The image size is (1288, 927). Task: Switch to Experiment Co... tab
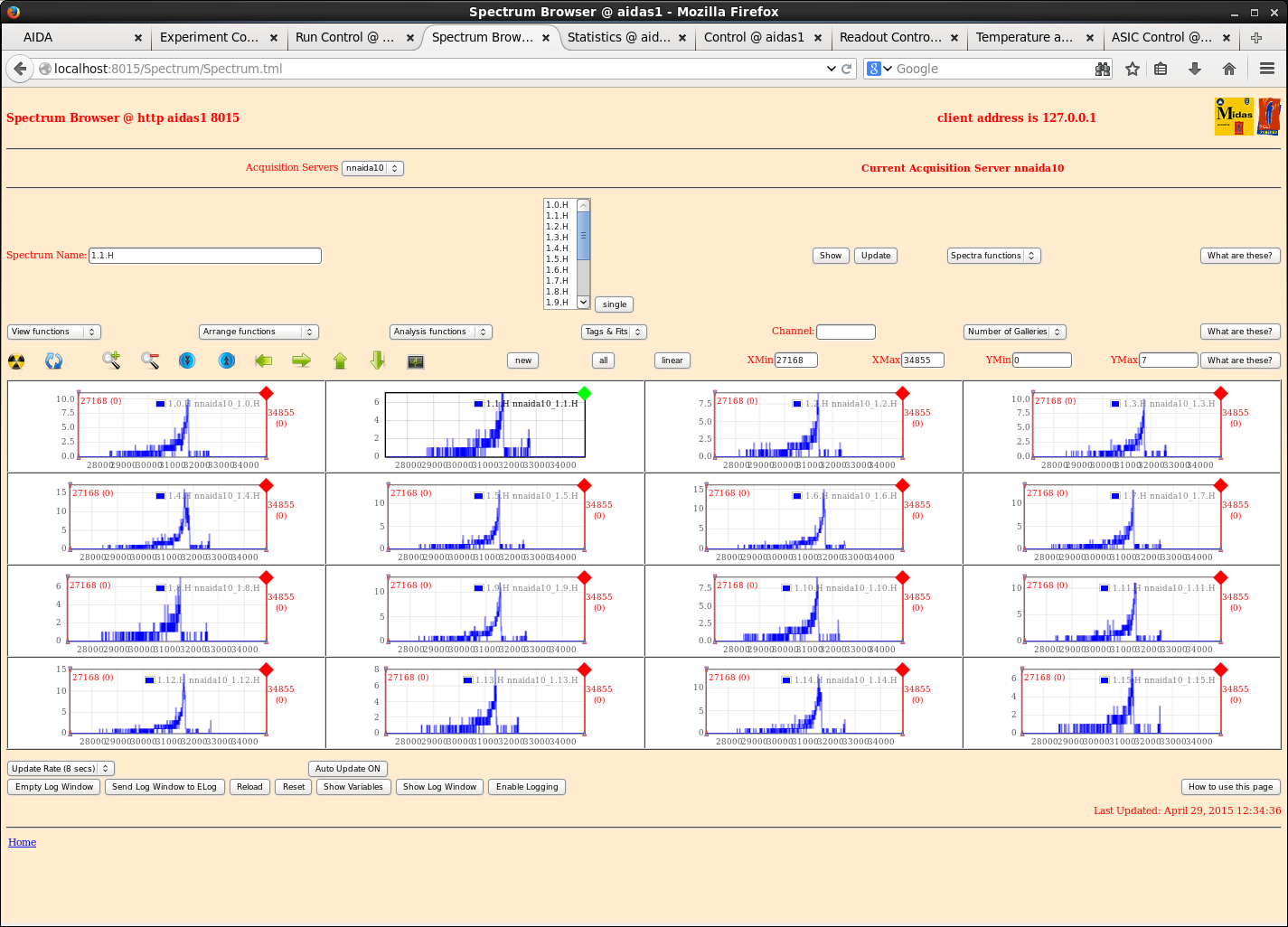[x=218, y=38]
